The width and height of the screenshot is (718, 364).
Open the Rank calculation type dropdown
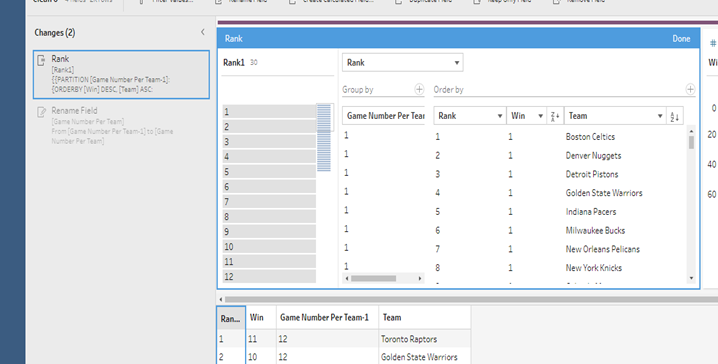click(403, 63)
